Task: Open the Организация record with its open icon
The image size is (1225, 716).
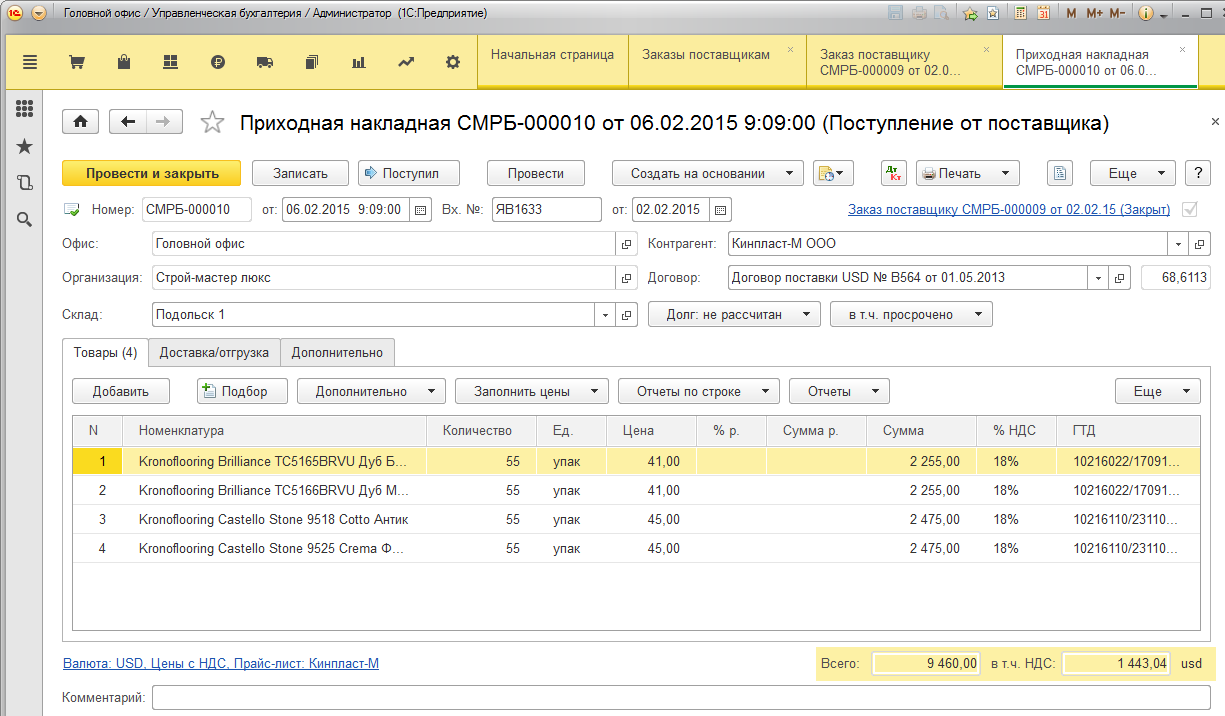Action: click(627, 278)
